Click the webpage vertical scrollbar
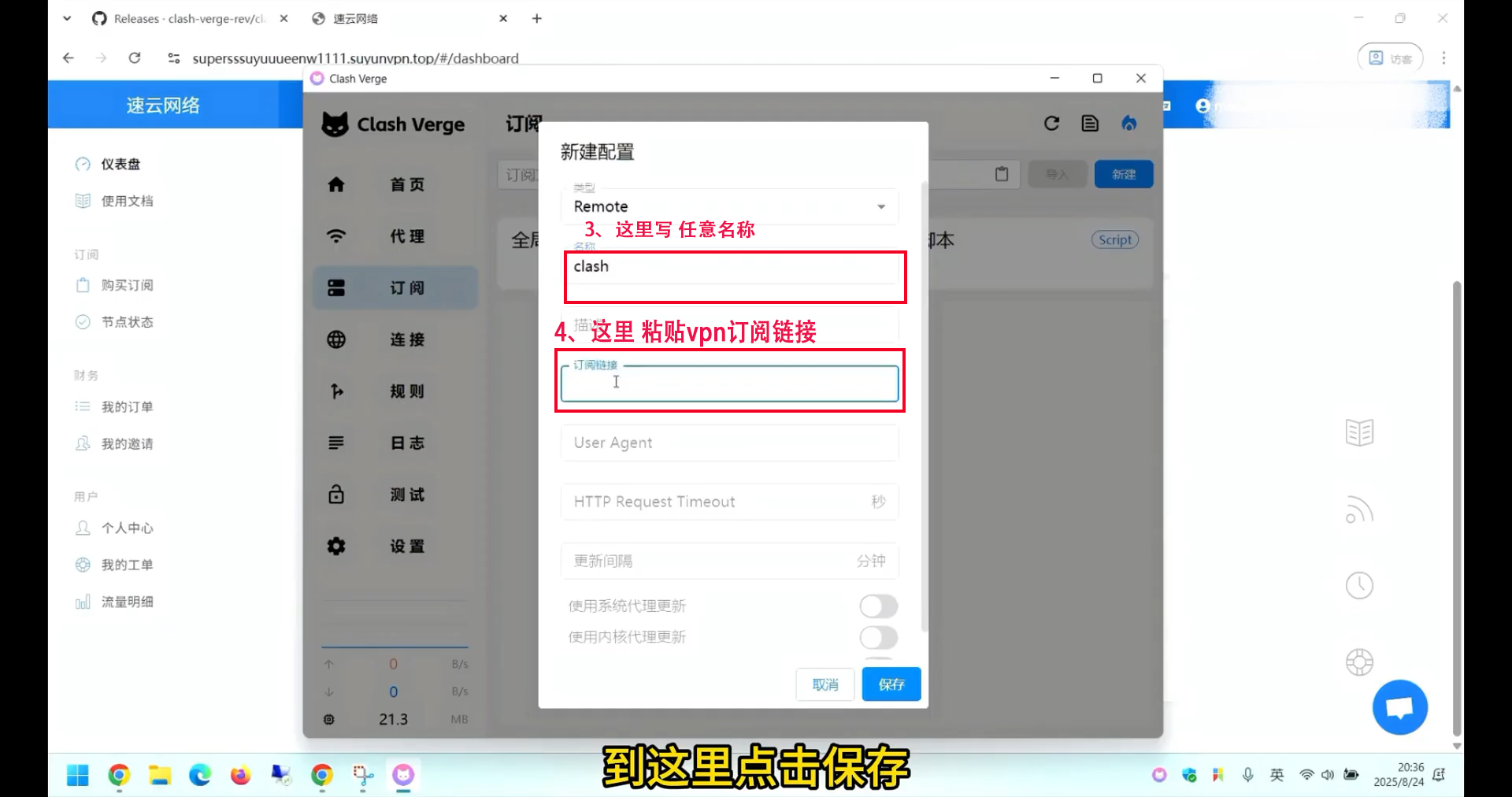Screen dimensions: 1512x797 (1457, 508)
